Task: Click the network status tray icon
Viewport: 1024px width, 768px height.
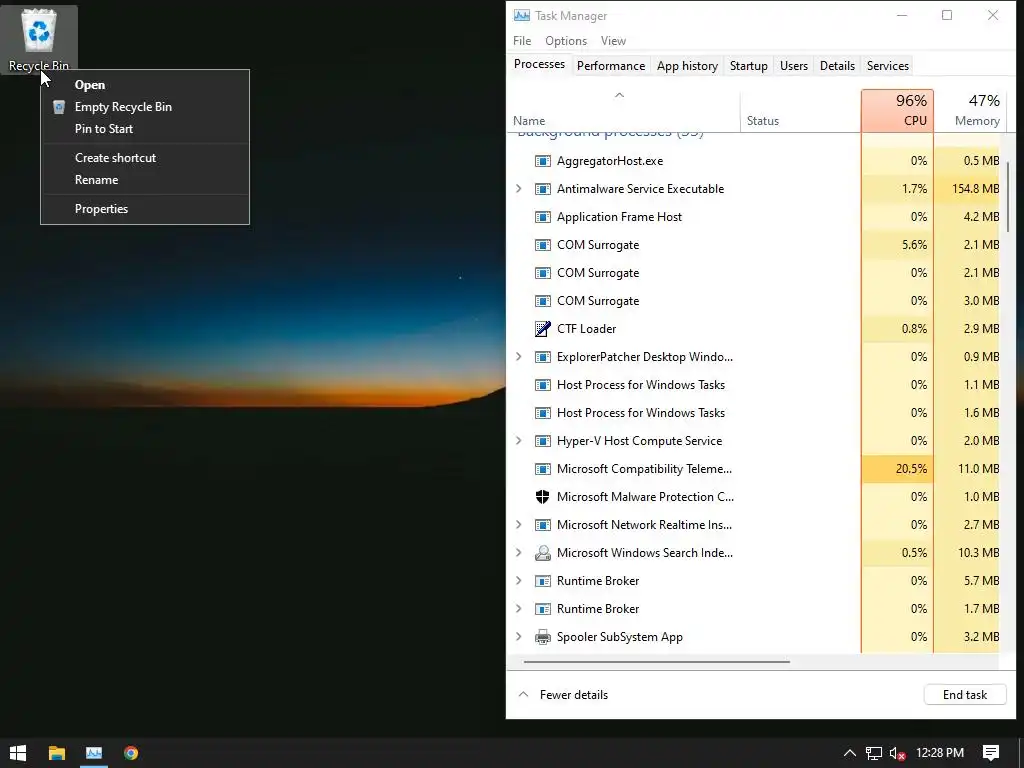Action: [874, 753]
